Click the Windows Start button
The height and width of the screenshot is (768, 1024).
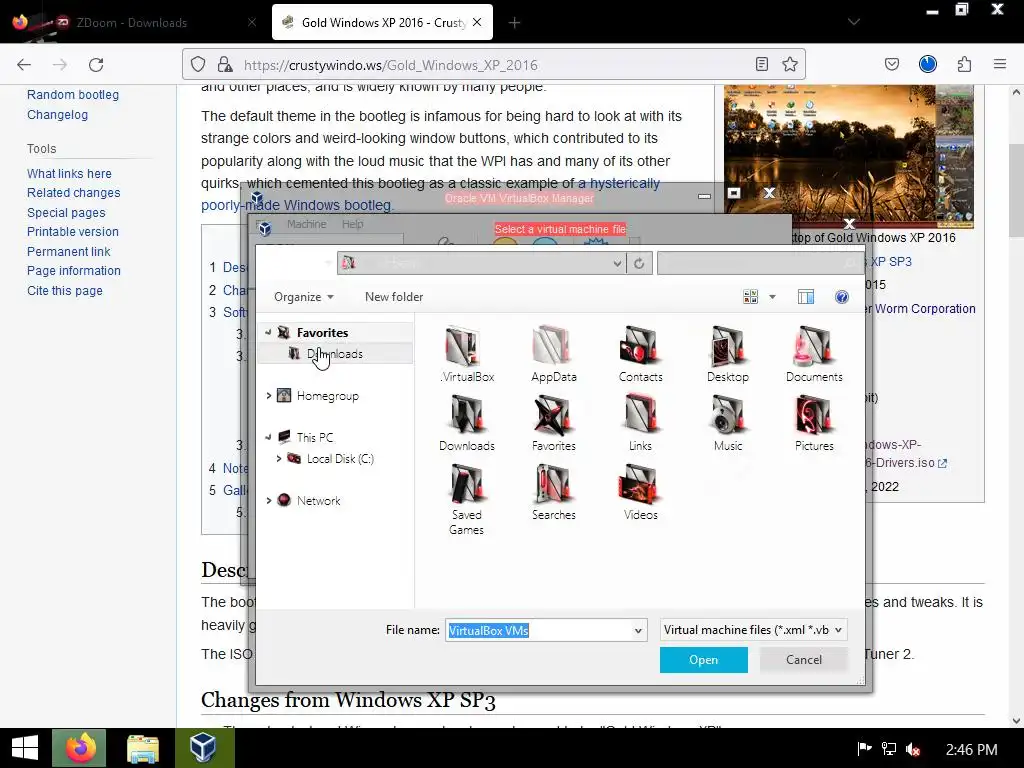[25, 748]
